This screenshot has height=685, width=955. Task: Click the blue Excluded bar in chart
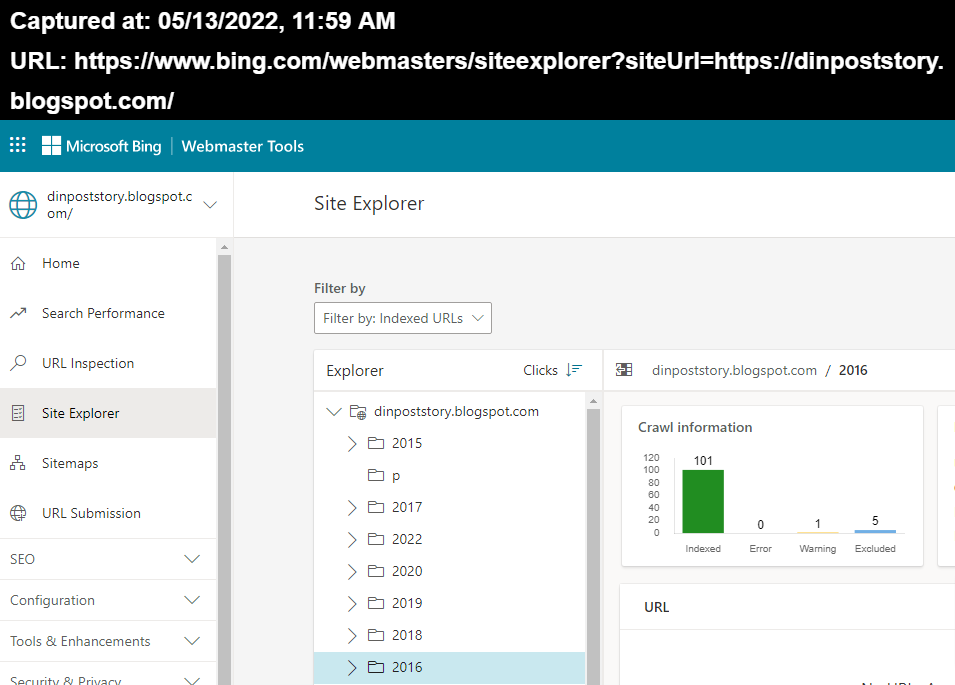click(x=875, y=532)
